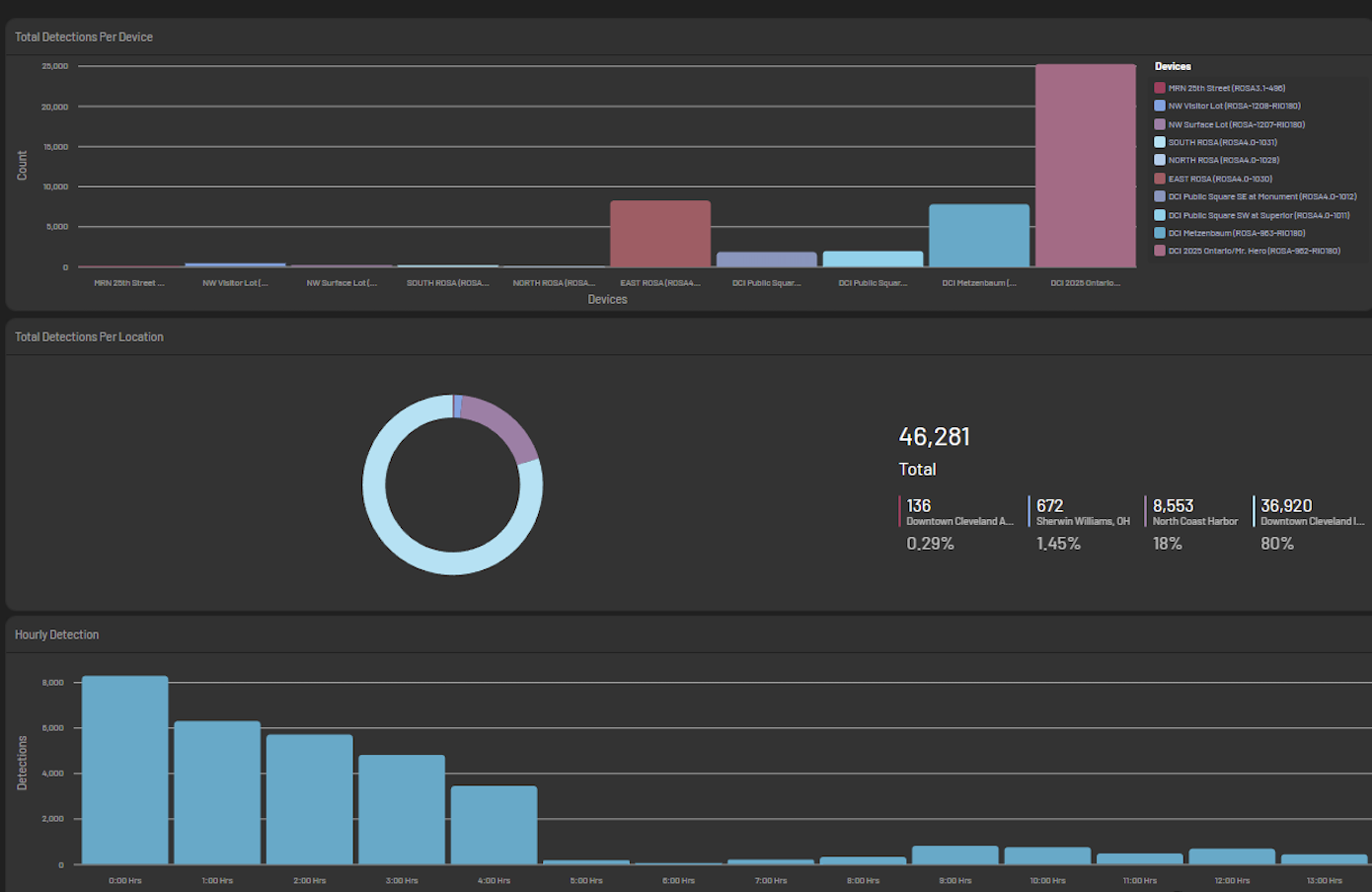Select the purple donut chart segment
1372x892 pixels.
pyautogui.click(x=505, y=425)
